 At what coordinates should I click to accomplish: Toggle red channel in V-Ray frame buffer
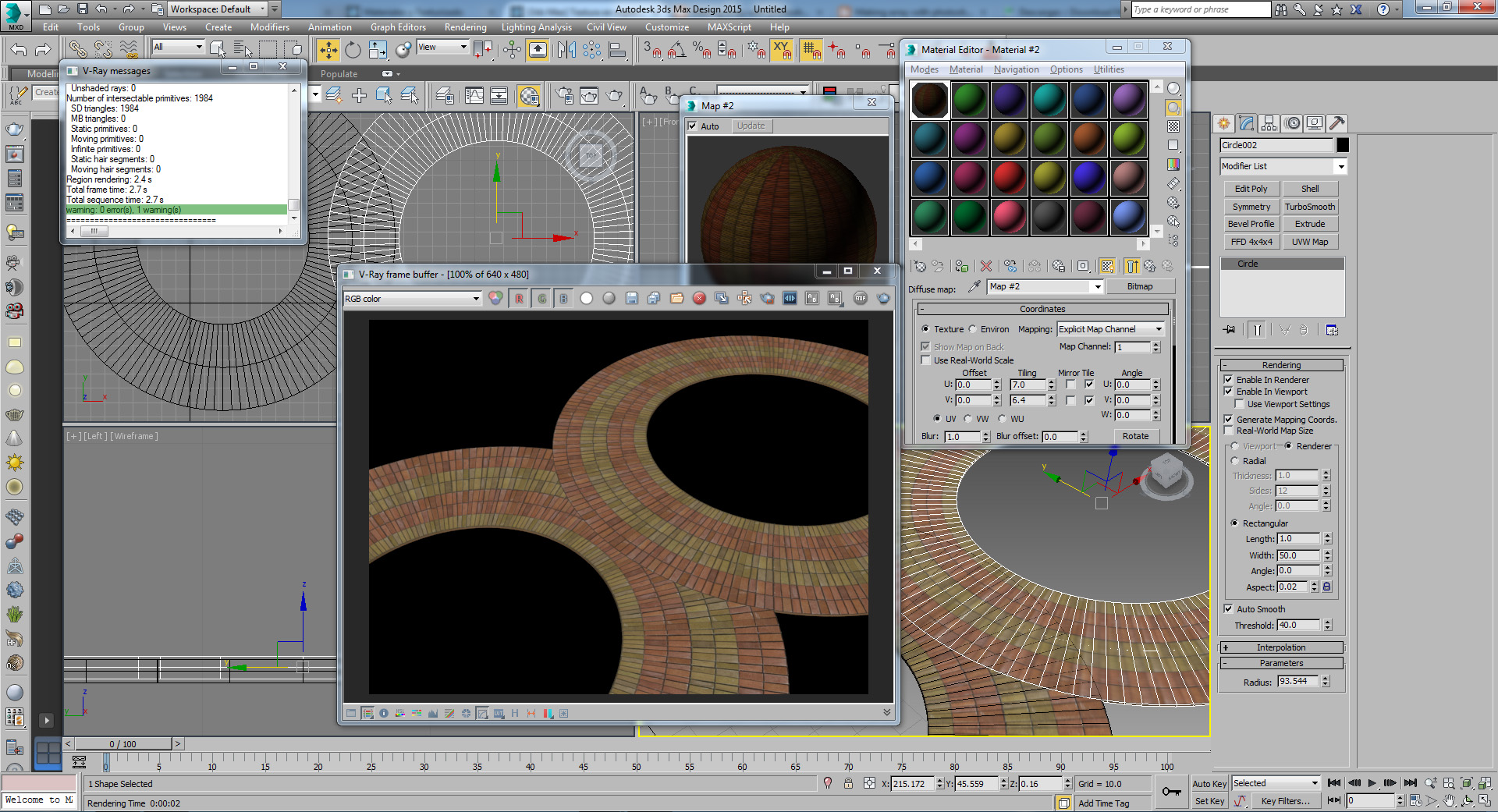coord(519,298)
